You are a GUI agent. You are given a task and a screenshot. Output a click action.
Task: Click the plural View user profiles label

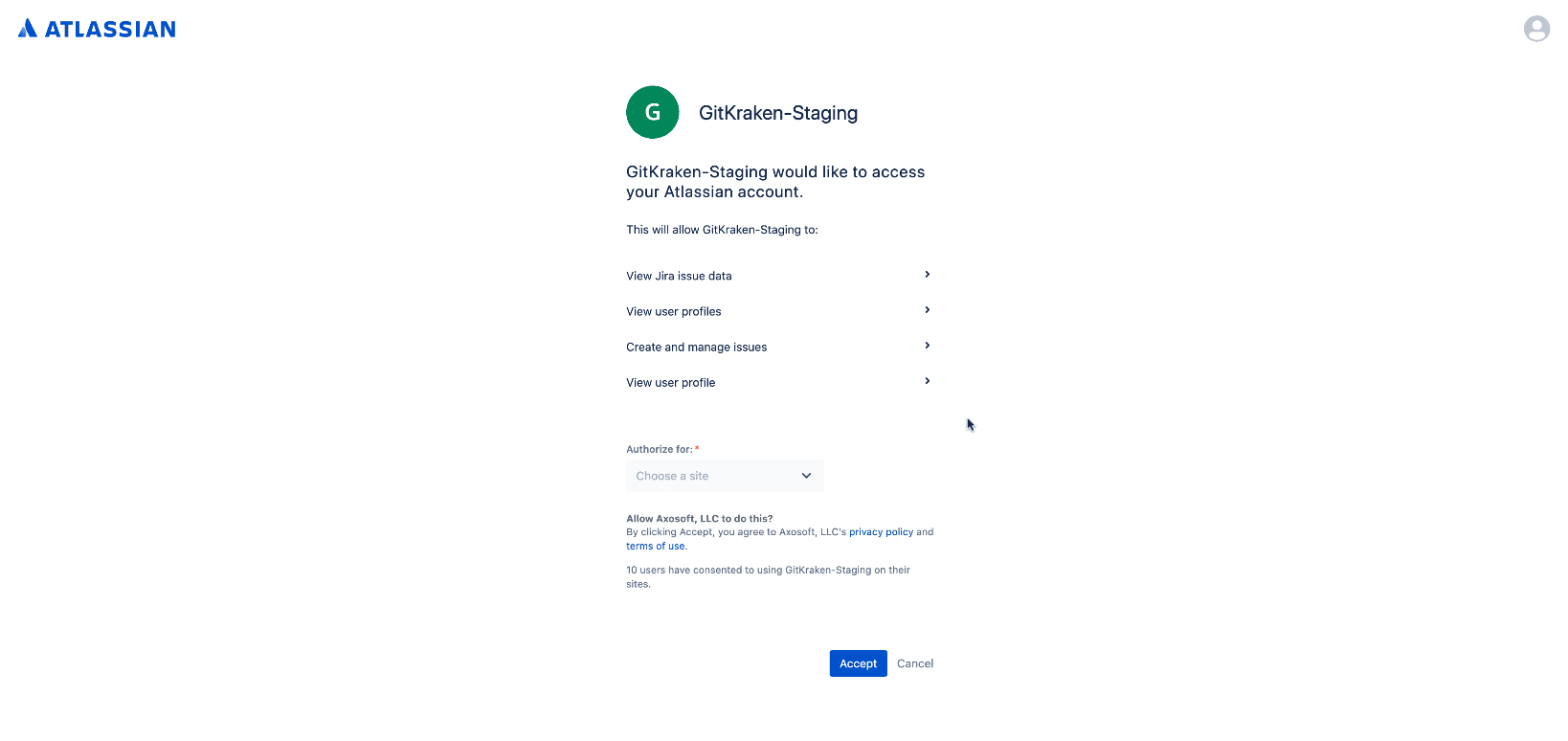click(674, 312)
